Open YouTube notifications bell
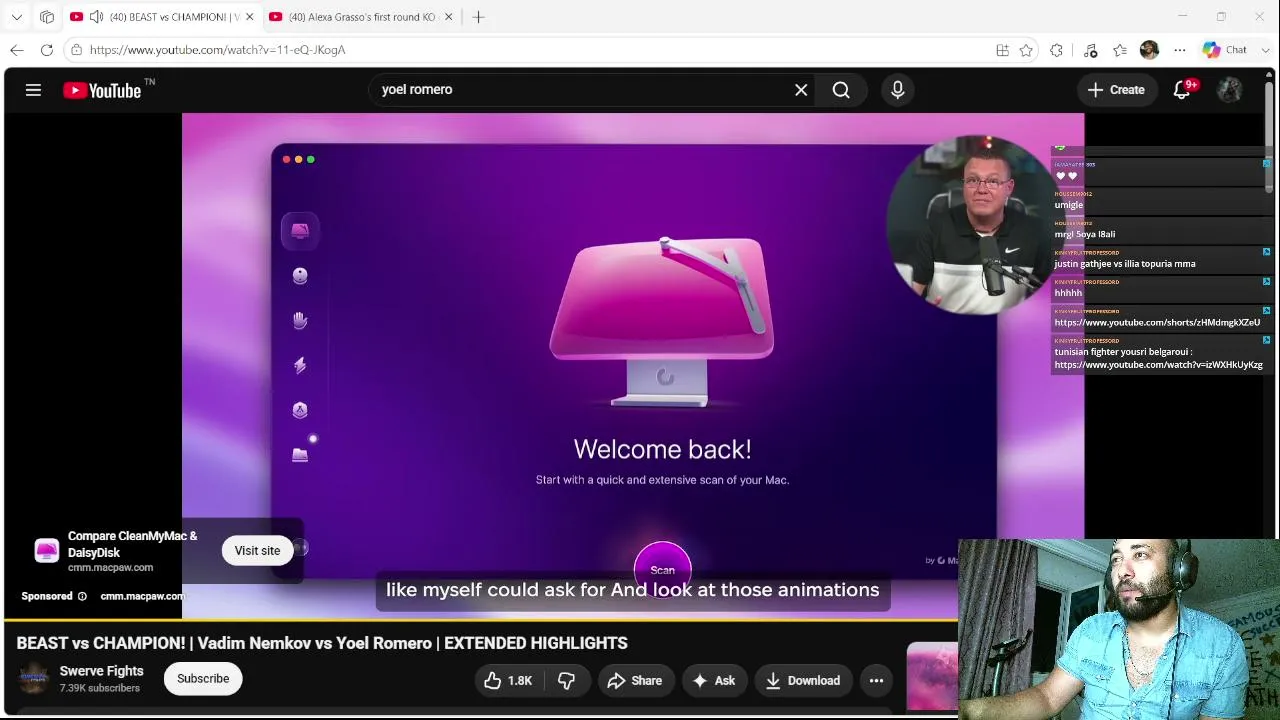This screenshot has height=720, width=1280. [x=1182, y=90]
